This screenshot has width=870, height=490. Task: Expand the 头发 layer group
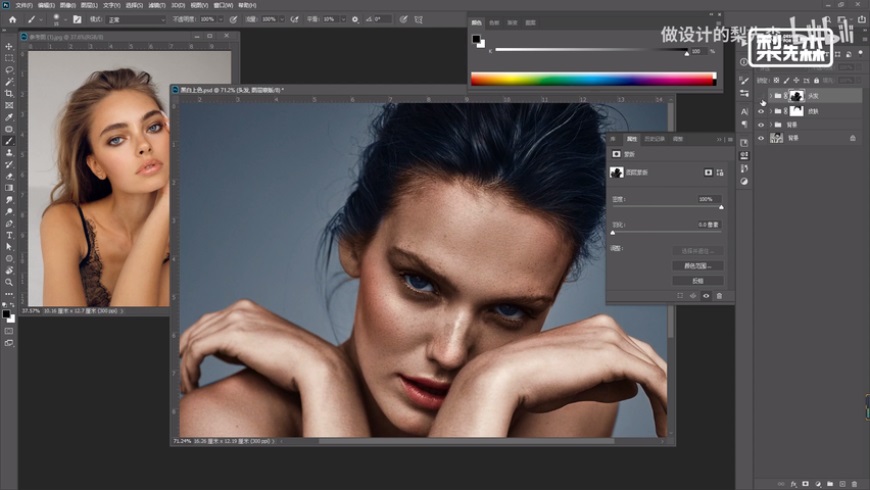coord(769,97)
